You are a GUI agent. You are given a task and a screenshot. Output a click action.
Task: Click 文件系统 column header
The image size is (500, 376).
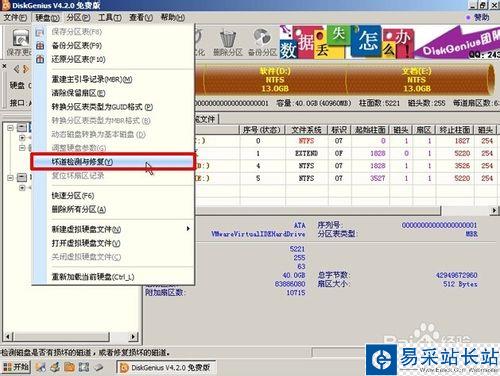(x=306, y=130)
